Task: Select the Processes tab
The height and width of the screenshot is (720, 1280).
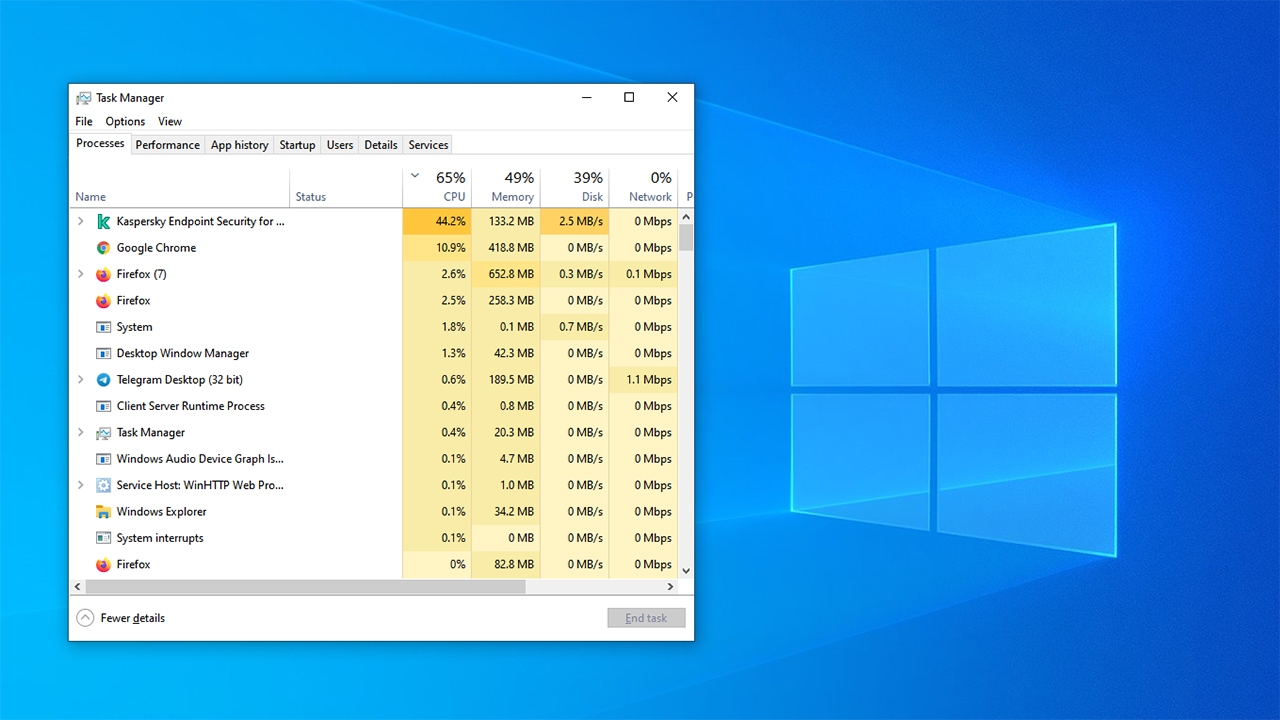Action: [x=100, y=143]
